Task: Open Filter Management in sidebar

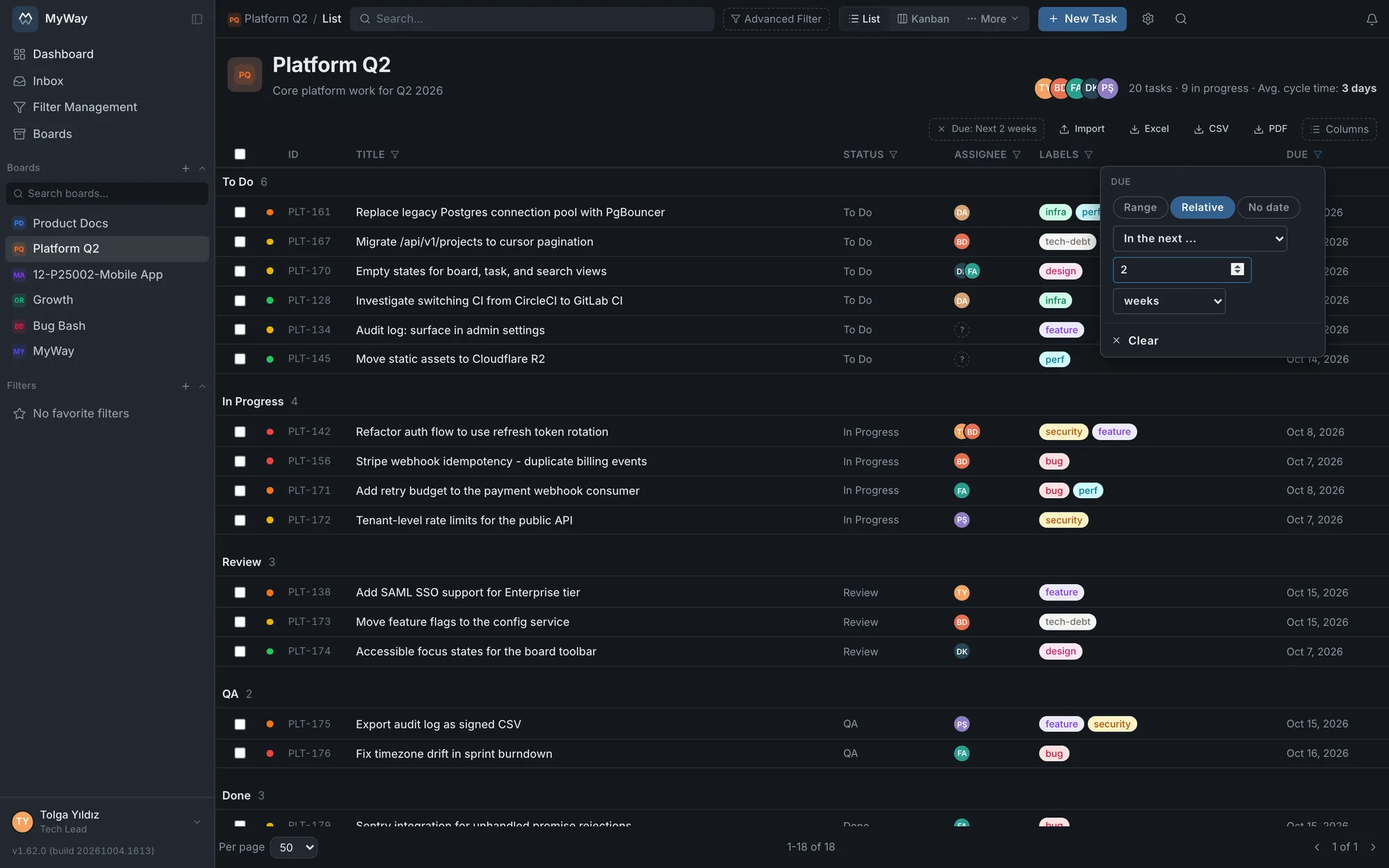Action: [108, 107]
